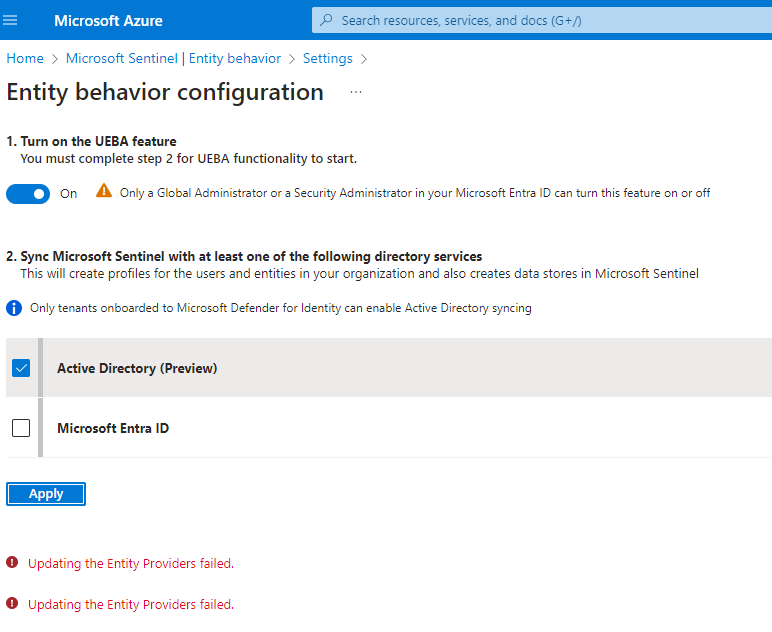The image size is (772, 632).
Task: Open Microsoft Sentinel Entity behavior breadcrumb
Action: (173, 59)
